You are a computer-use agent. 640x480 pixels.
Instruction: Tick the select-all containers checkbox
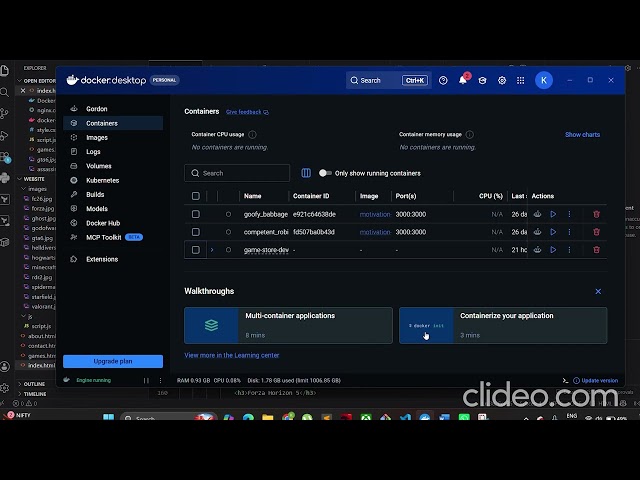(196, 196)
